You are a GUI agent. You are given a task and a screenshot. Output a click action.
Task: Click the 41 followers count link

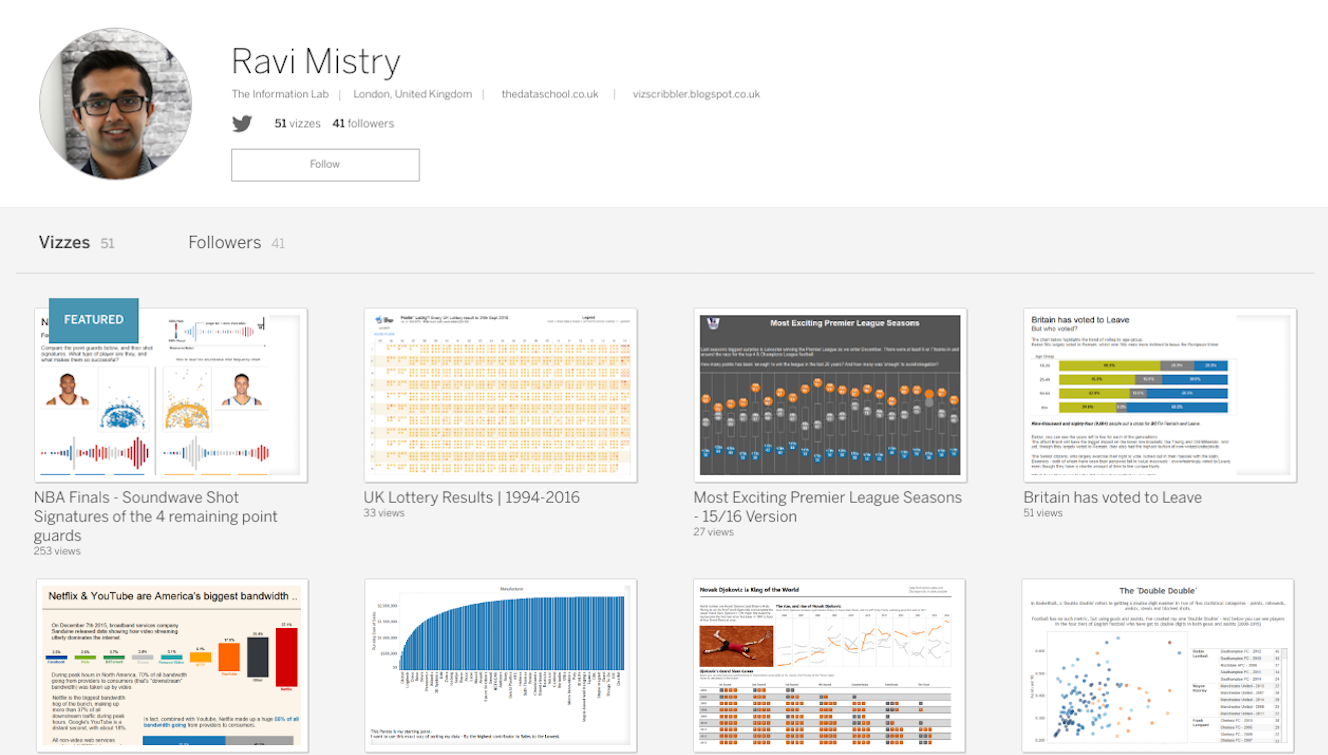(x=363, y=124)
